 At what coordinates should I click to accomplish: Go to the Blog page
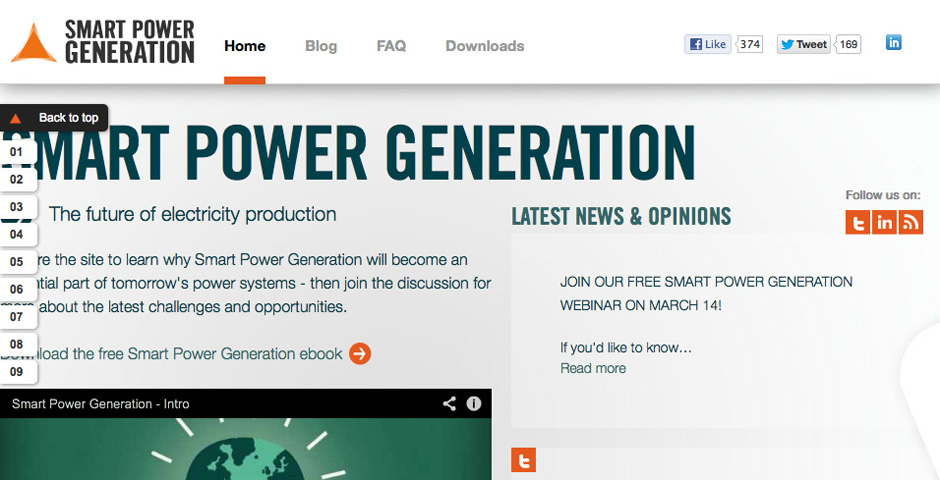tap(321, 46)
